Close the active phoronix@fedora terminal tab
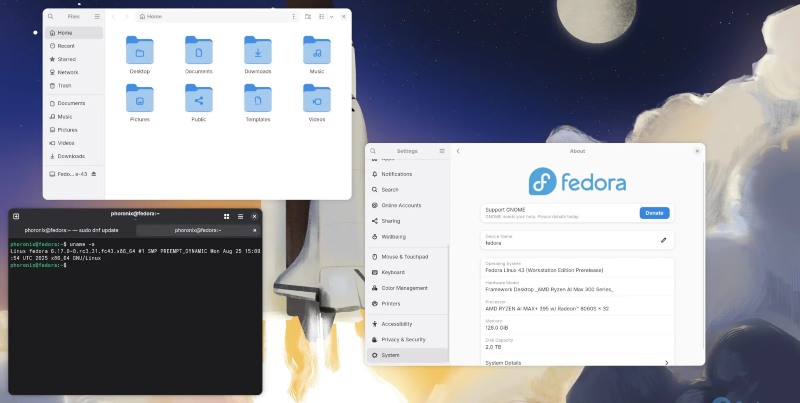800x403 pixels. [x=255, y=230]
